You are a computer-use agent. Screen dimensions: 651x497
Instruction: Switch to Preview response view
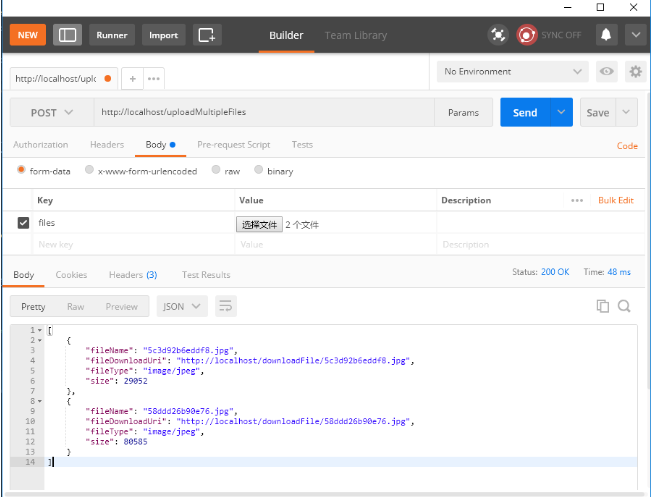pyautogui.click(x=121, y=306)
